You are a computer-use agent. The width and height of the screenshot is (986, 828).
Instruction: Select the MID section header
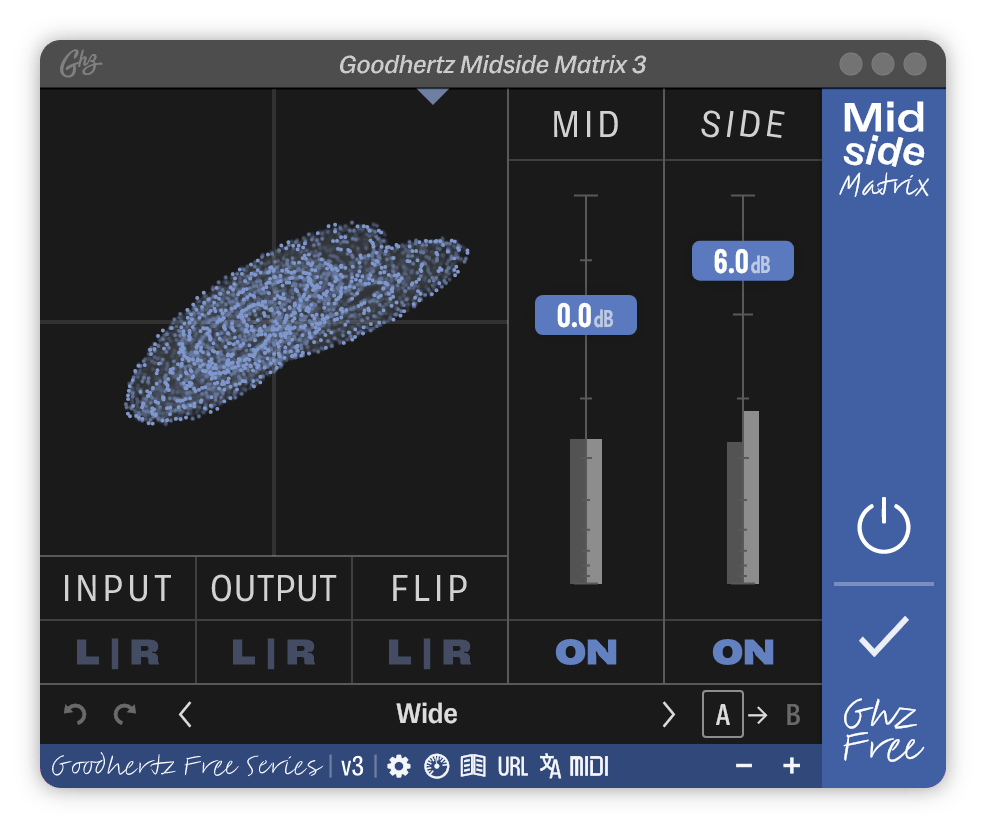(585, 124)
